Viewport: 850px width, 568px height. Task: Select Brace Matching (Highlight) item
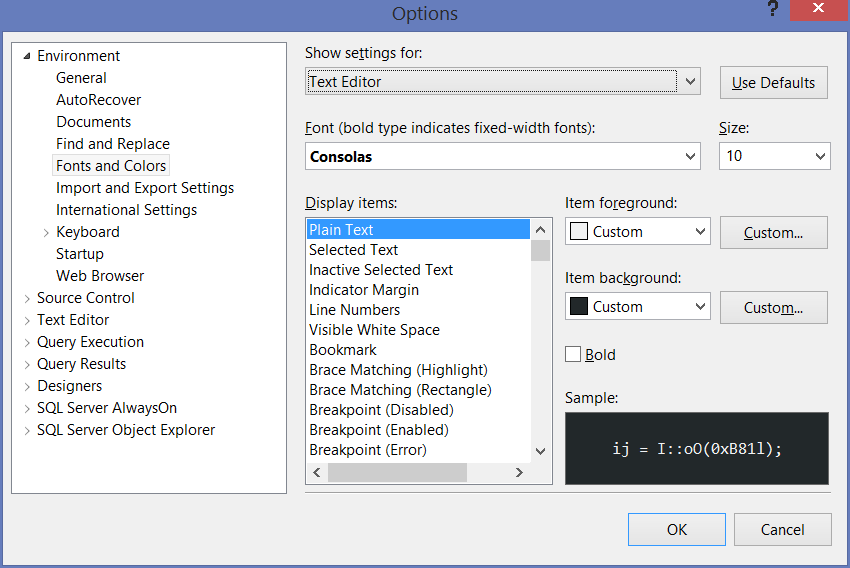[398, 370]
